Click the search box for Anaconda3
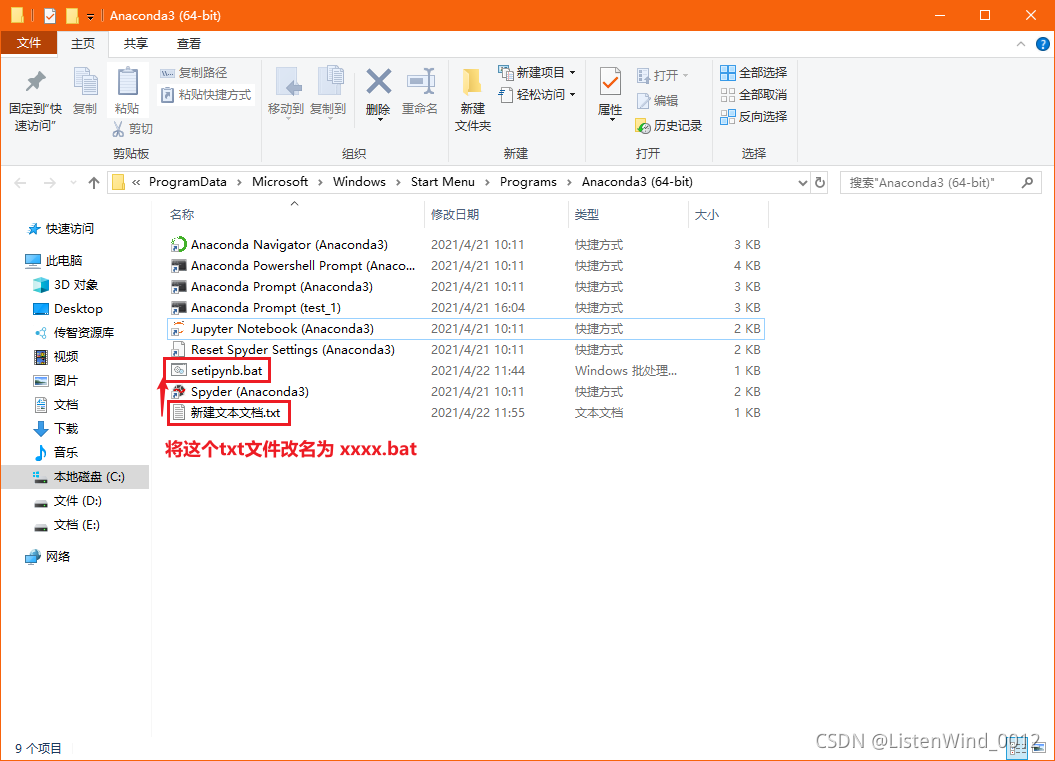The width and height of the screenshot is (1055, 761). [x=940, y=182]
